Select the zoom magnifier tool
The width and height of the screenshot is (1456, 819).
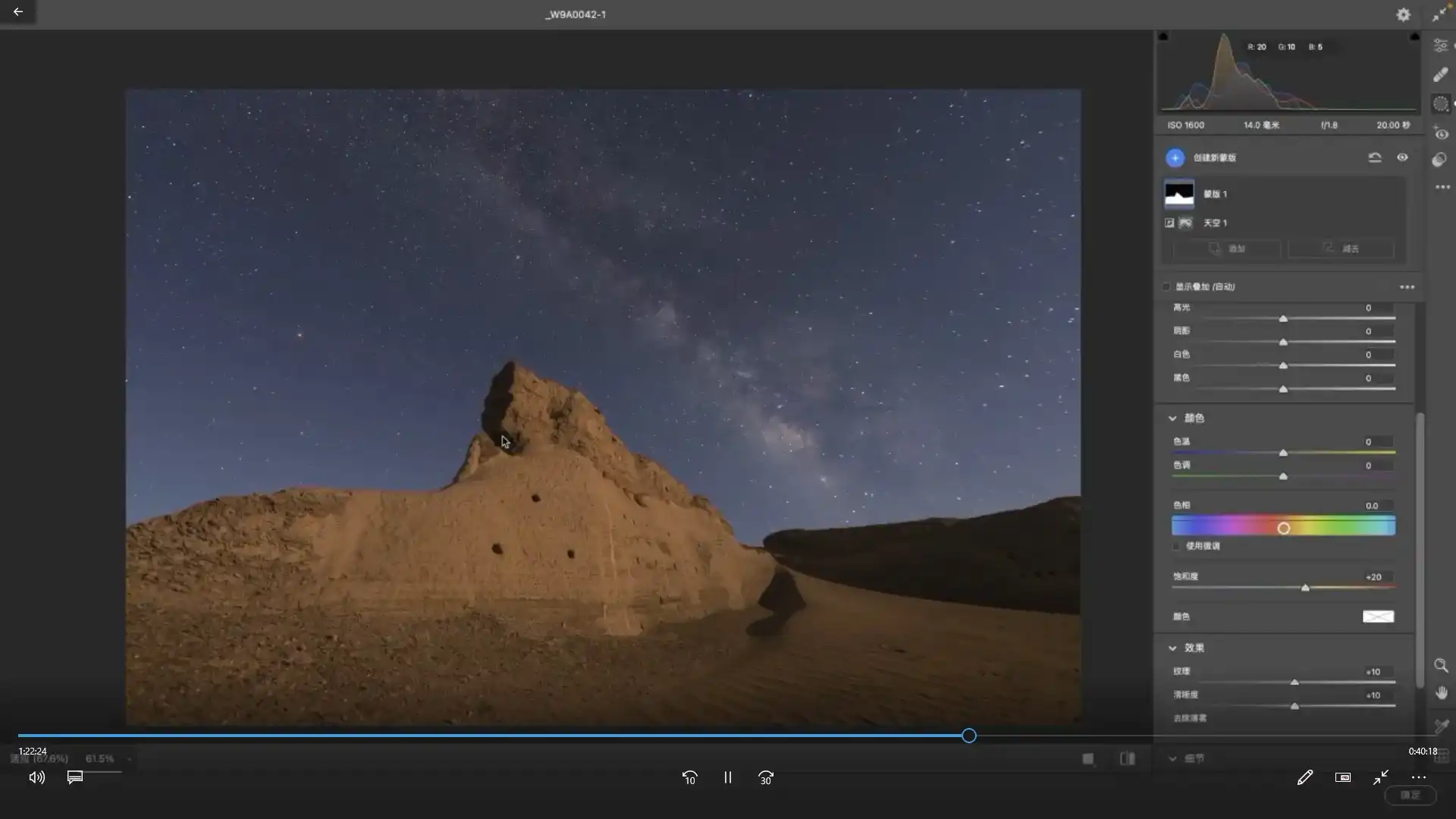tap(1441, 666)
